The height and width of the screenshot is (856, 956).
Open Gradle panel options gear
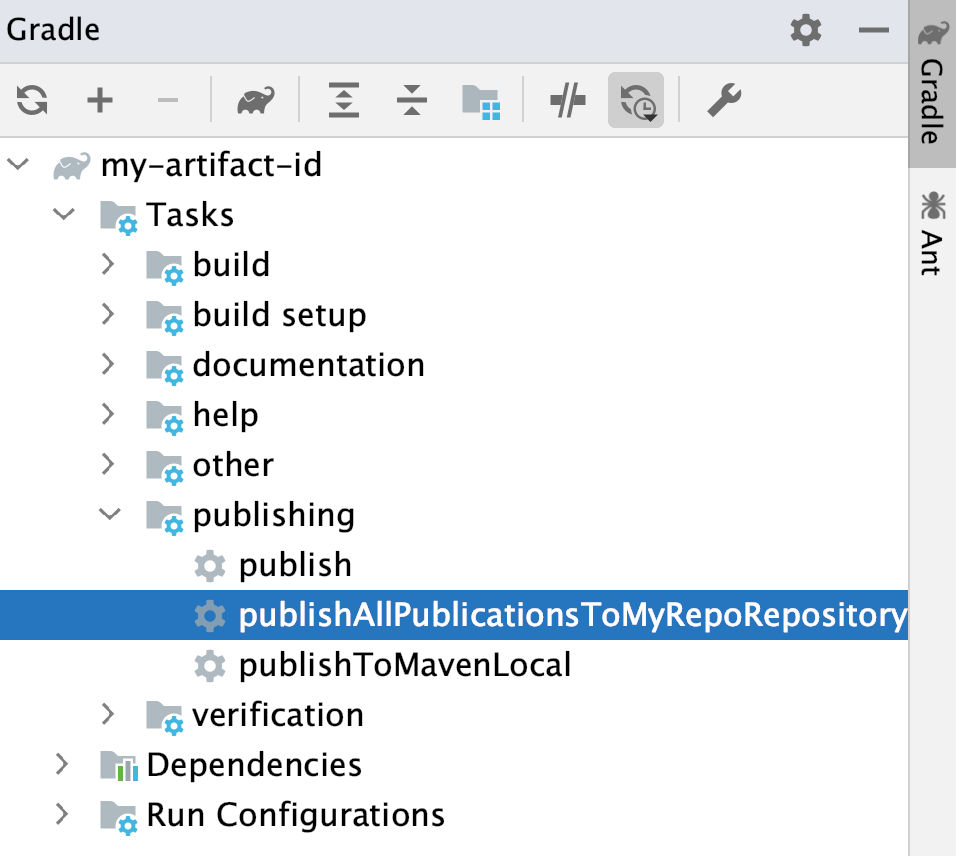[x=805, y=30]
